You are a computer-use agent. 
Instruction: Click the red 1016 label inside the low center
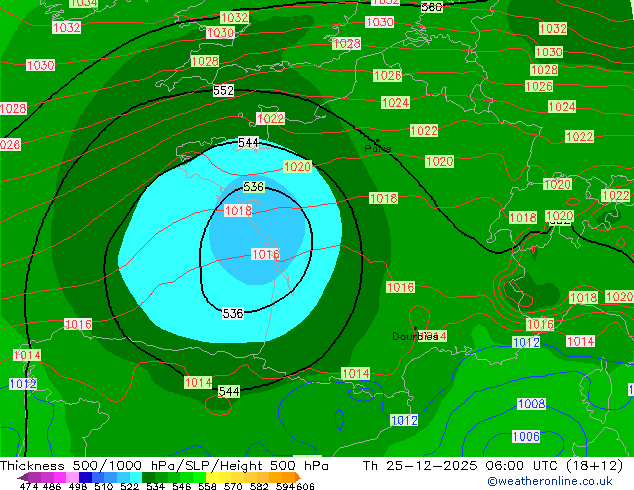[265, 255]
